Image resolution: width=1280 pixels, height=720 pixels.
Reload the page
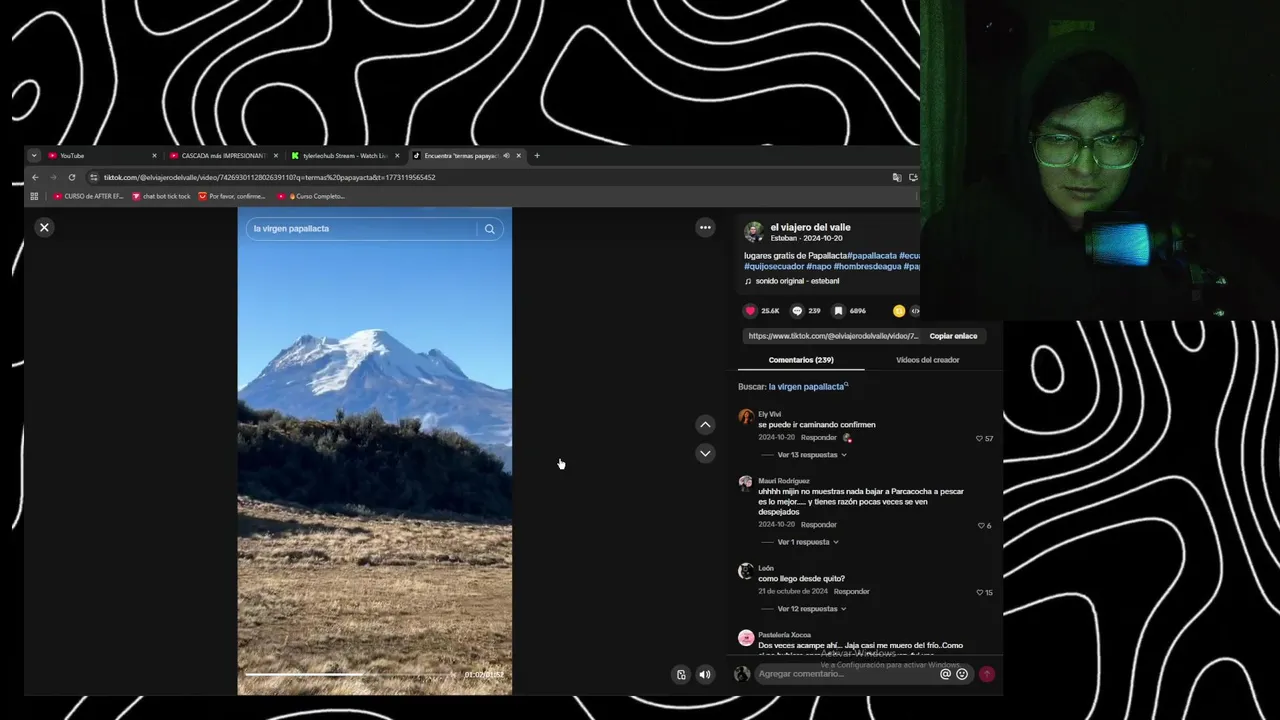[x=72, y=177]
